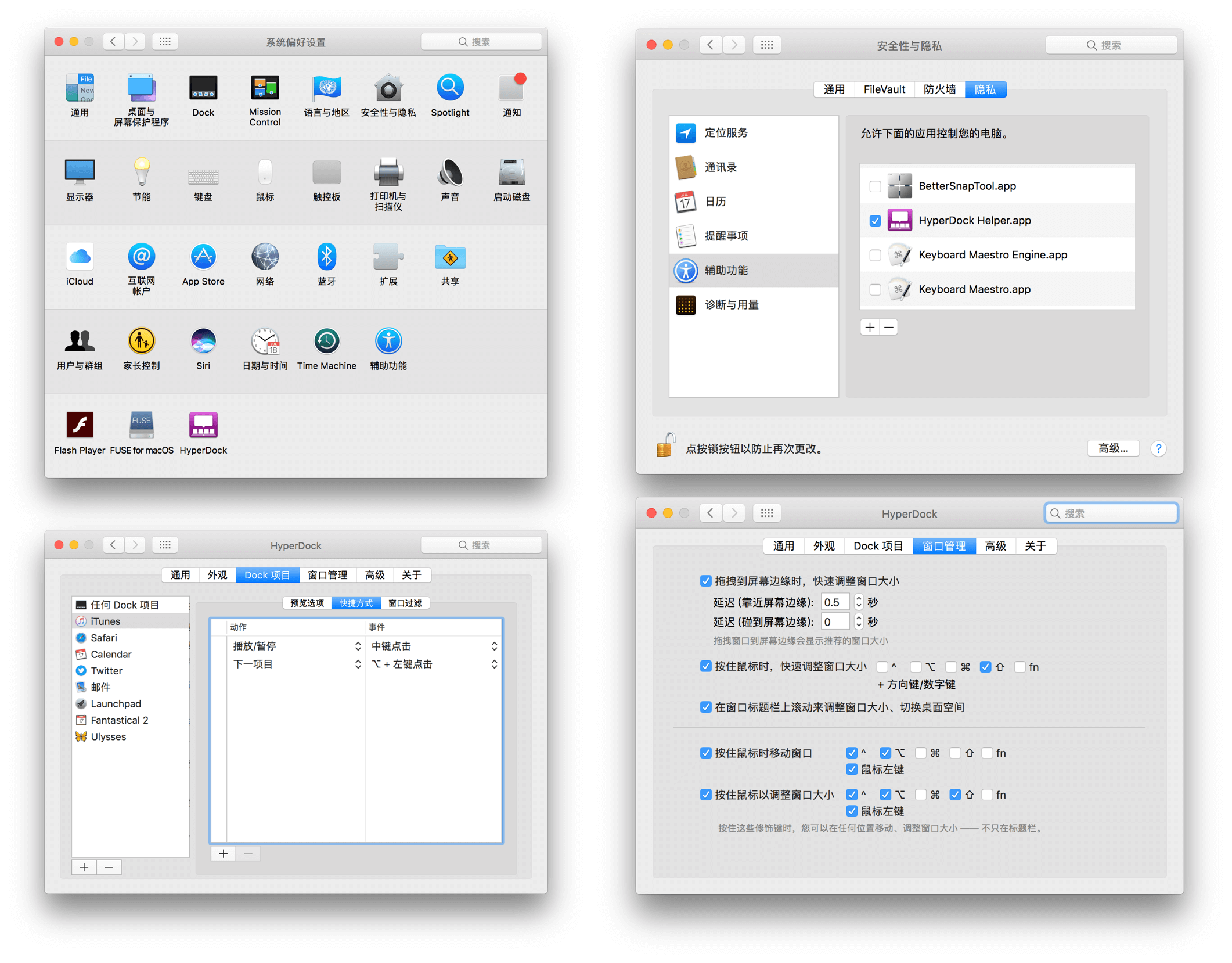
Task: Uncheck the HyperDock Helper.app checkbox
Action: point(874,221)
